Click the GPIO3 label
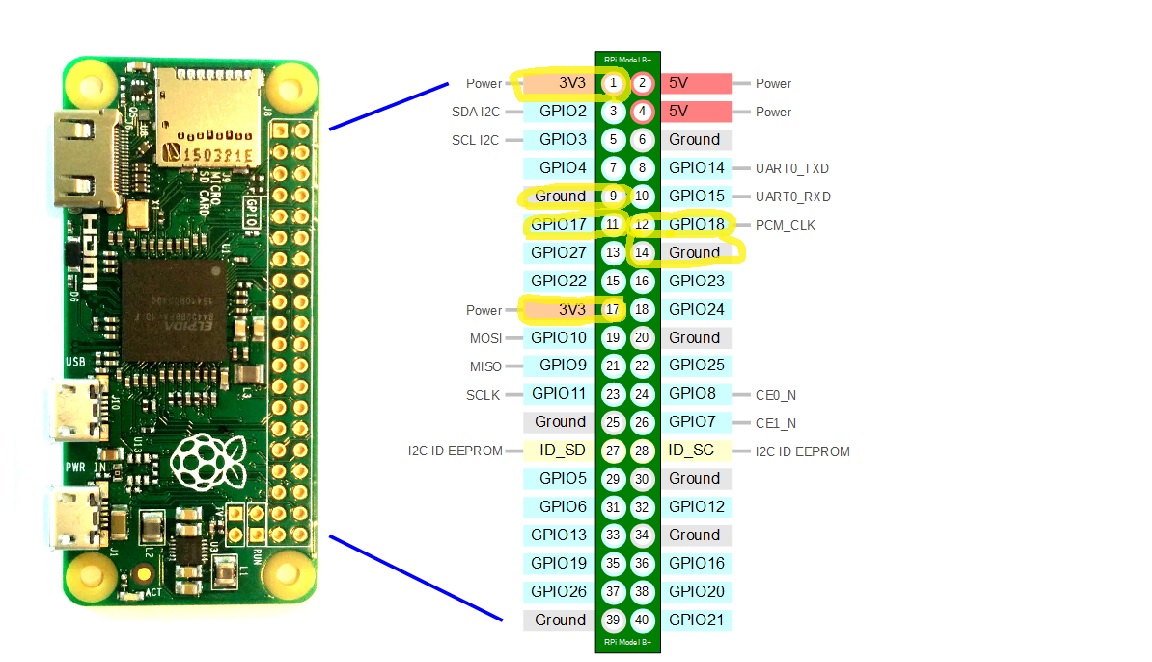This screenshot has width=1152, height=662. [558, 140]
